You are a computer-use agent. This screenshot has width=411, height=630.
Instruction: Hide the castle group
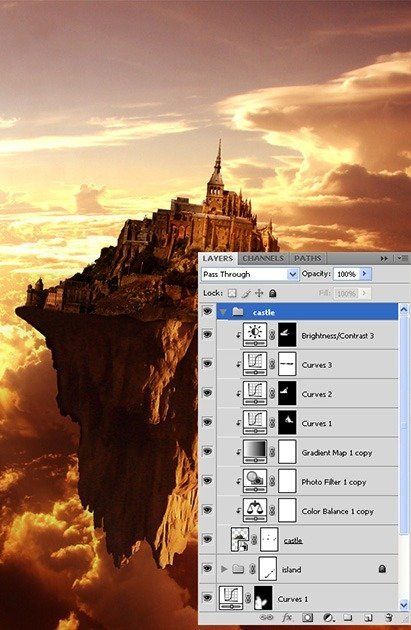[x=207, y=311]
